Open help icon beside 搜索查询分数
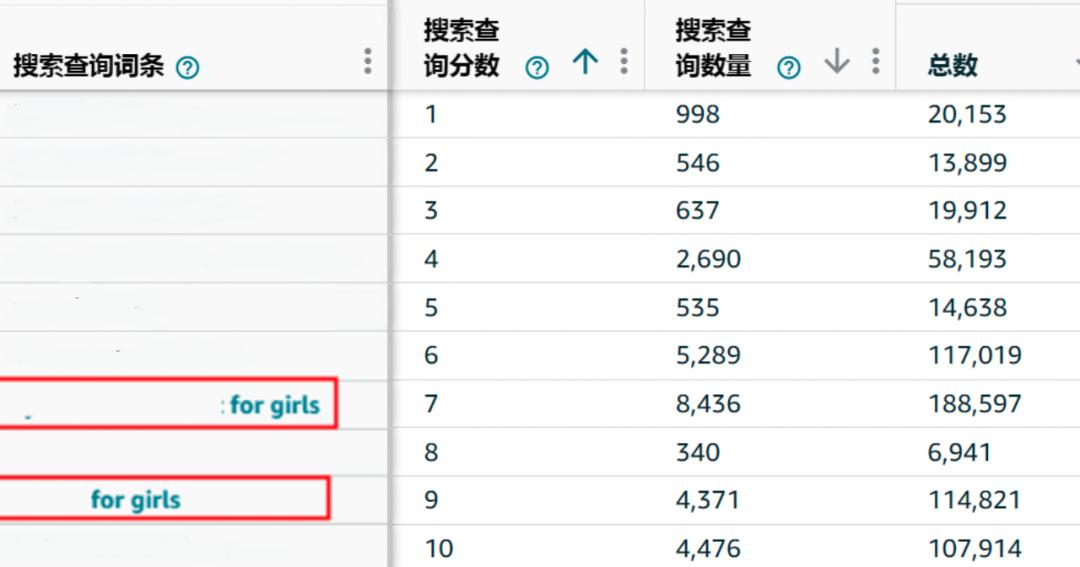This screenshot has height=567, width=1080. point(537,68)
